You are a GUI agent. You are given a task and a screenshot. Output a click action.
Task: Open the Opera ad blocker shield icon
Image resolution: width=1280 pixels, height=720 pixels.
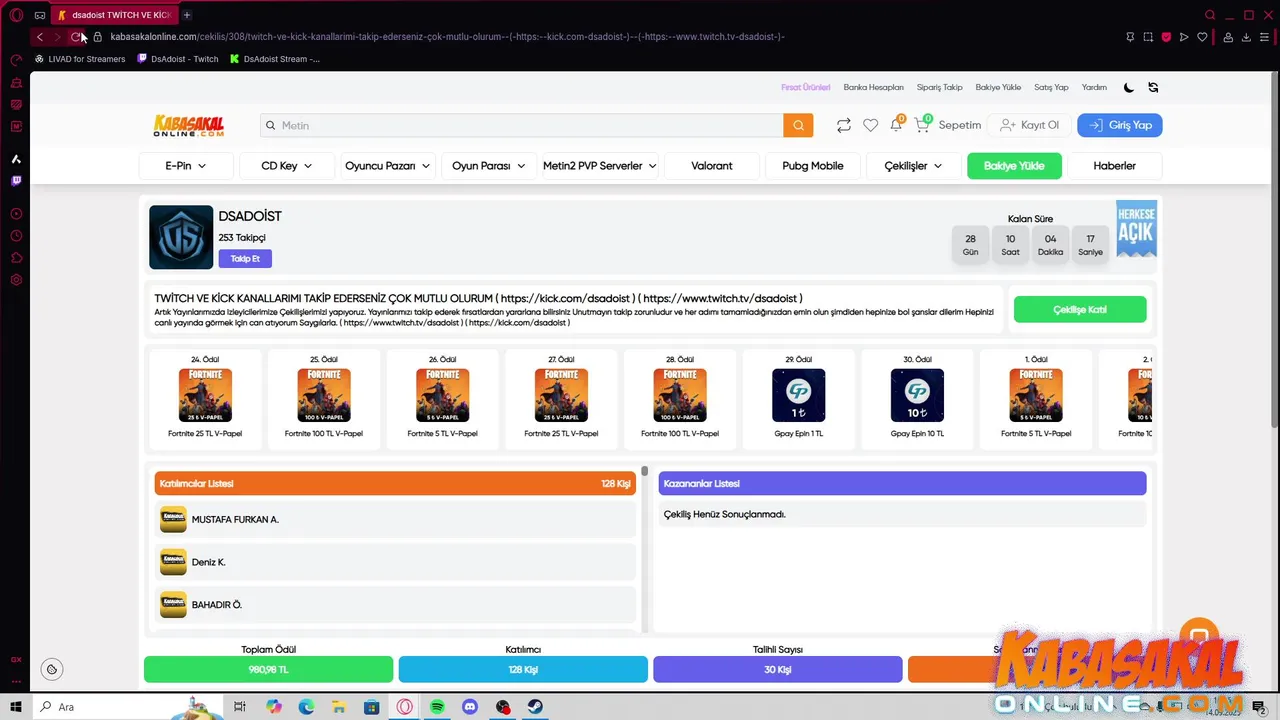coord(1166,37)
